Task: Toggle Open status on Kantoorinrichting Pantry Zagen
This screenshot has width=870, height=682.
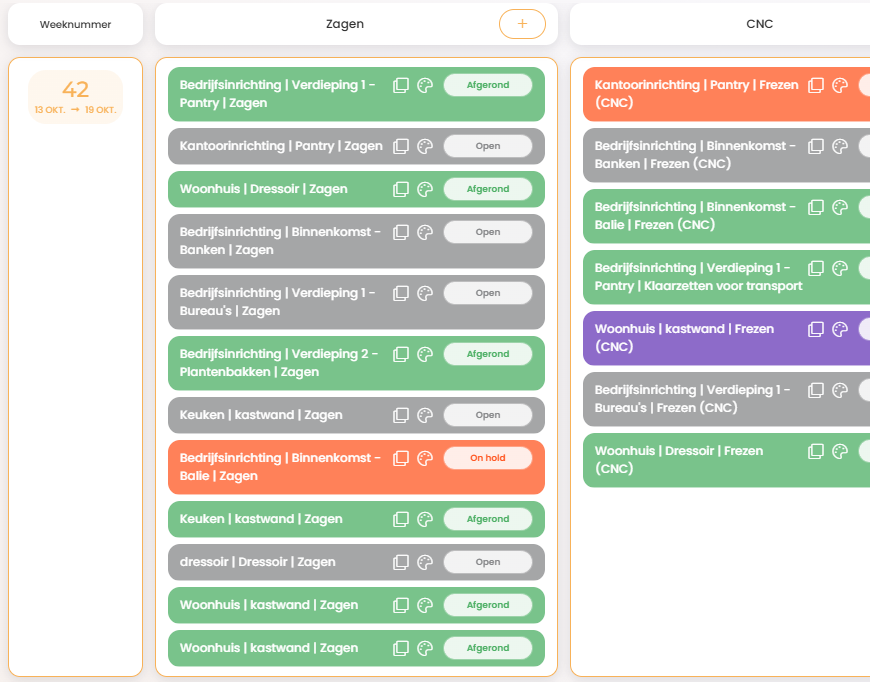Action: pos(487,146)
